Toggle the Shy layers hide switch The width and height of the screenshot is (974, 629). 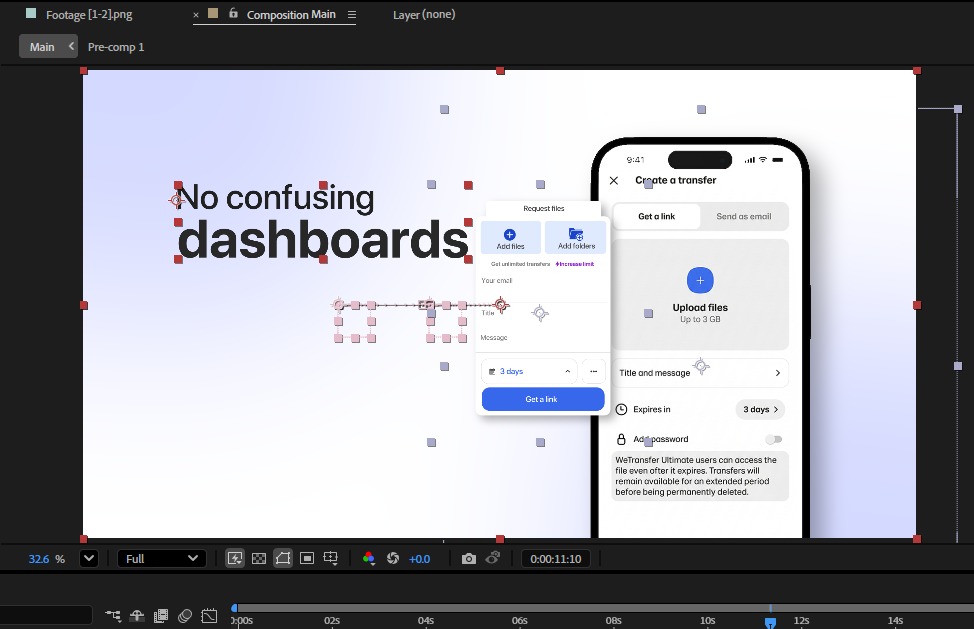[x=137, y=615]
